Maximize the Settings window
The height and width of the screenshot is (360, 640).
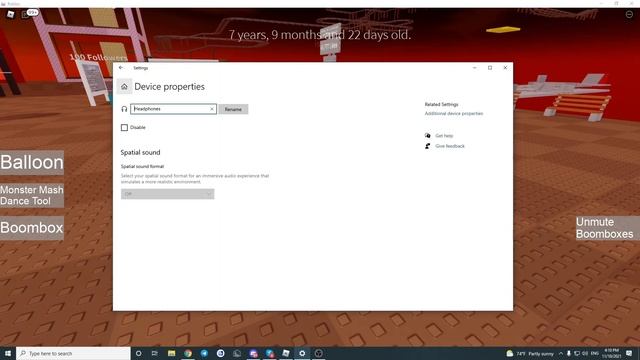(x=490, y=68)
